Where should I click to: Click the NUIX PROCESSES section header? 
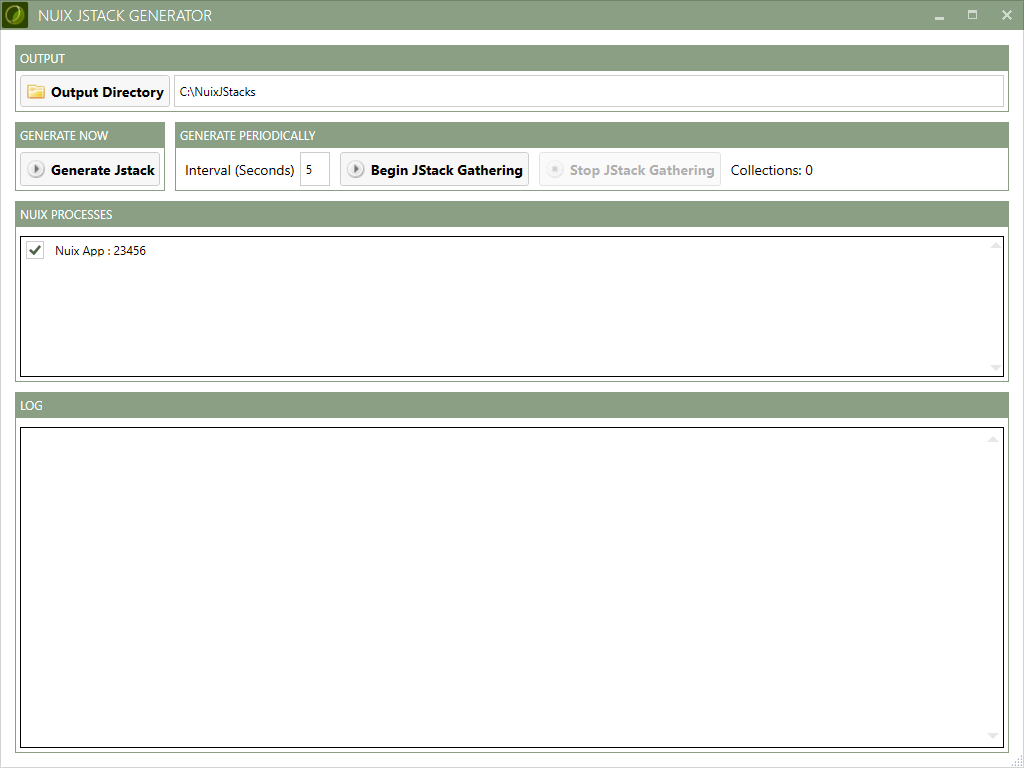click(x=512, y=214)
